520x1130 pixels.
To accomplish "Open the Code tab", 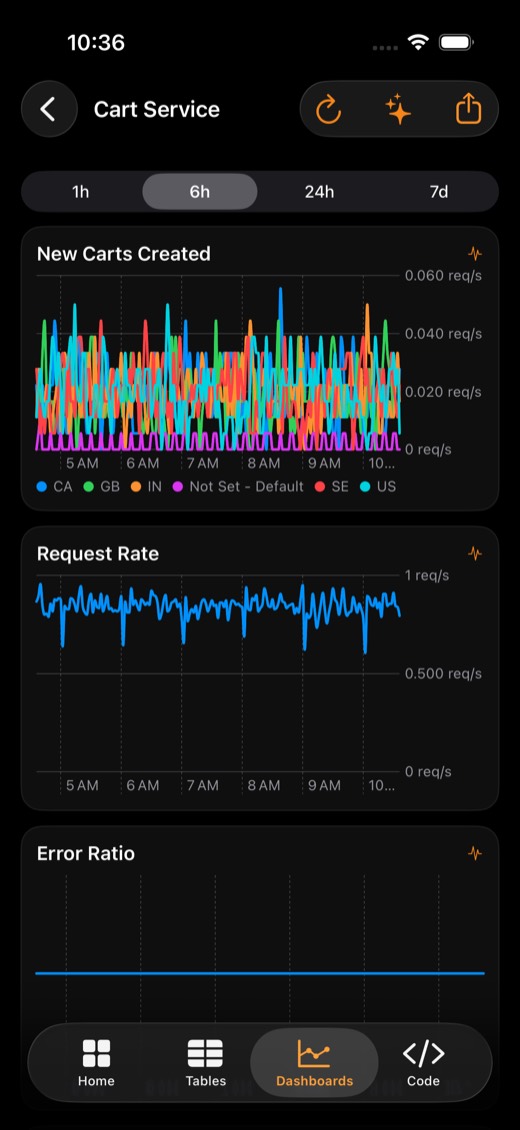I will click(x=423, y=1063).
